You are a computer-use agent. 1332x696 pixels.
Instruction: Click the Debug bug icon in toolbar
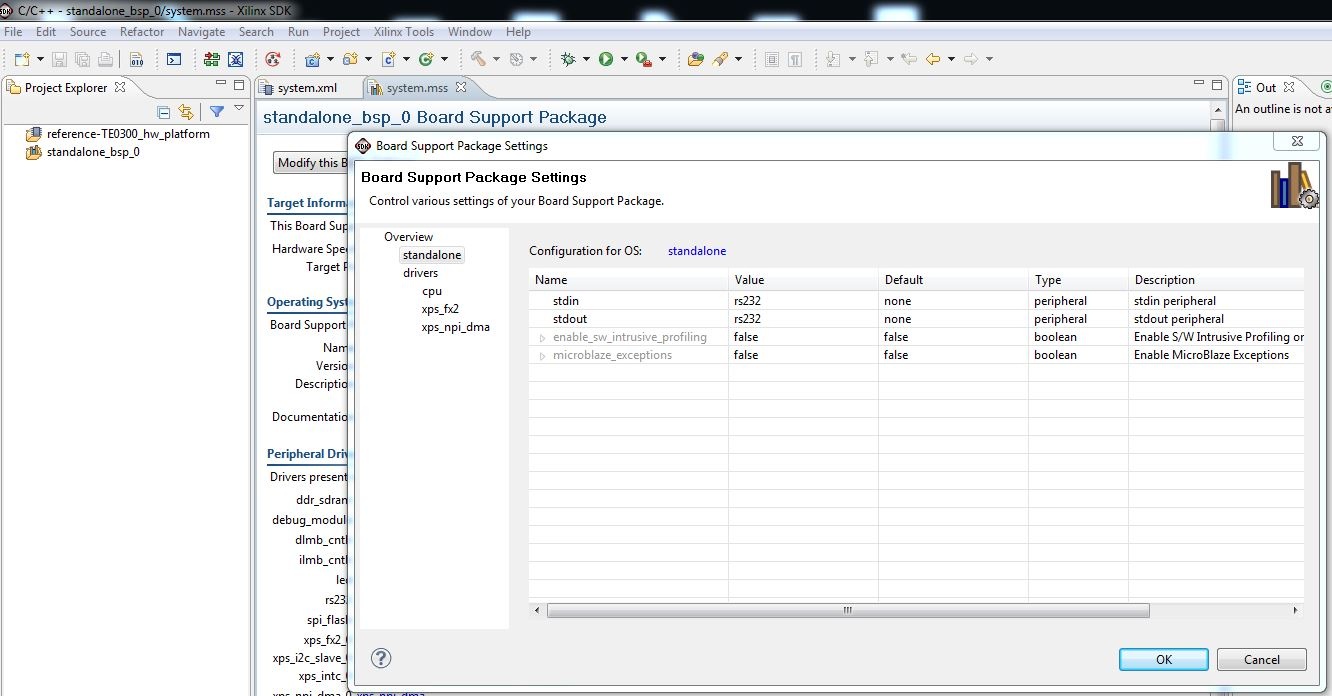tap(568, 59)
